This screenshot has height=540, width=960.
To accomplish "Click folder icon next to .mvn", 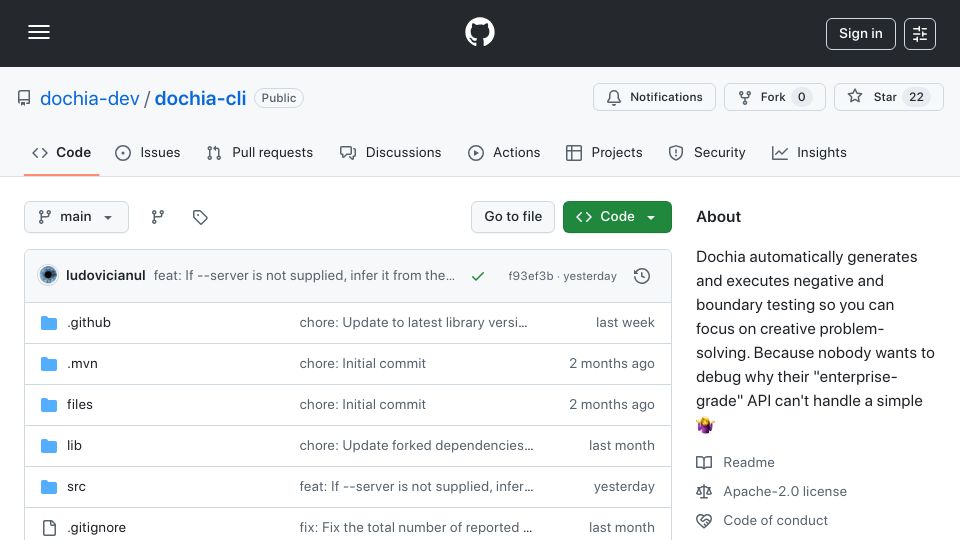I will [49, 364].
